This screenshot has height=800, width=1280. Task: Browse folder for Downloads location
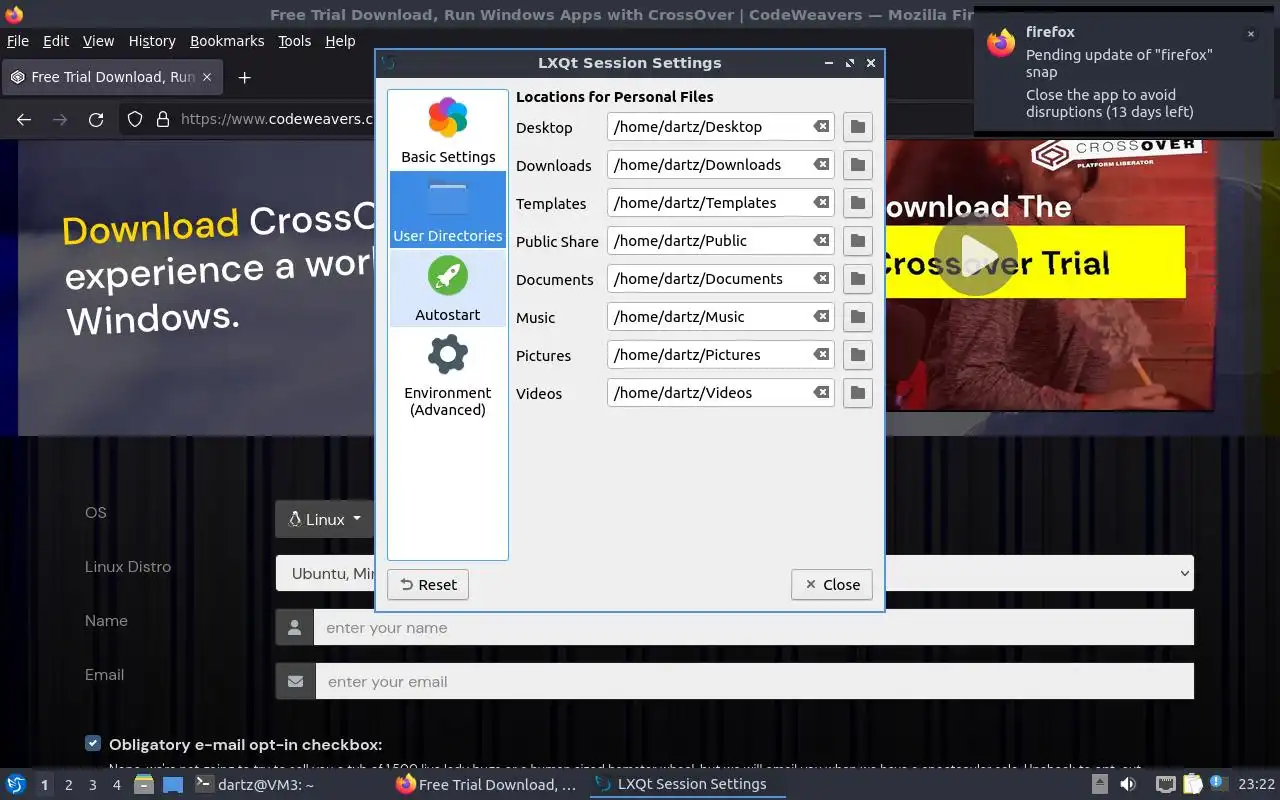pyautogui.click(x=857, y=165)
